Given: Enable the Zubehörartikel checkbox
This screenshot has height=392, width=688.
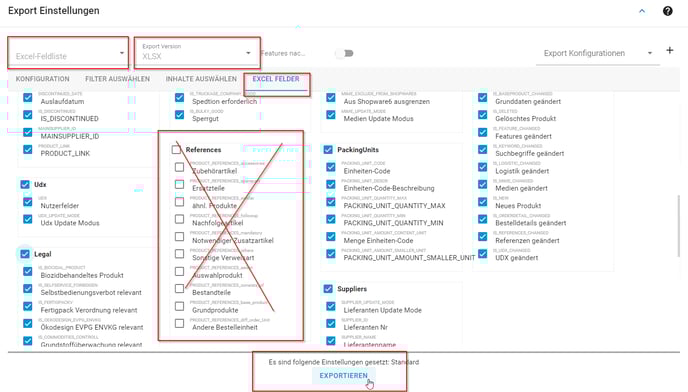Looking at the screenshot, I should click(179, 167).
